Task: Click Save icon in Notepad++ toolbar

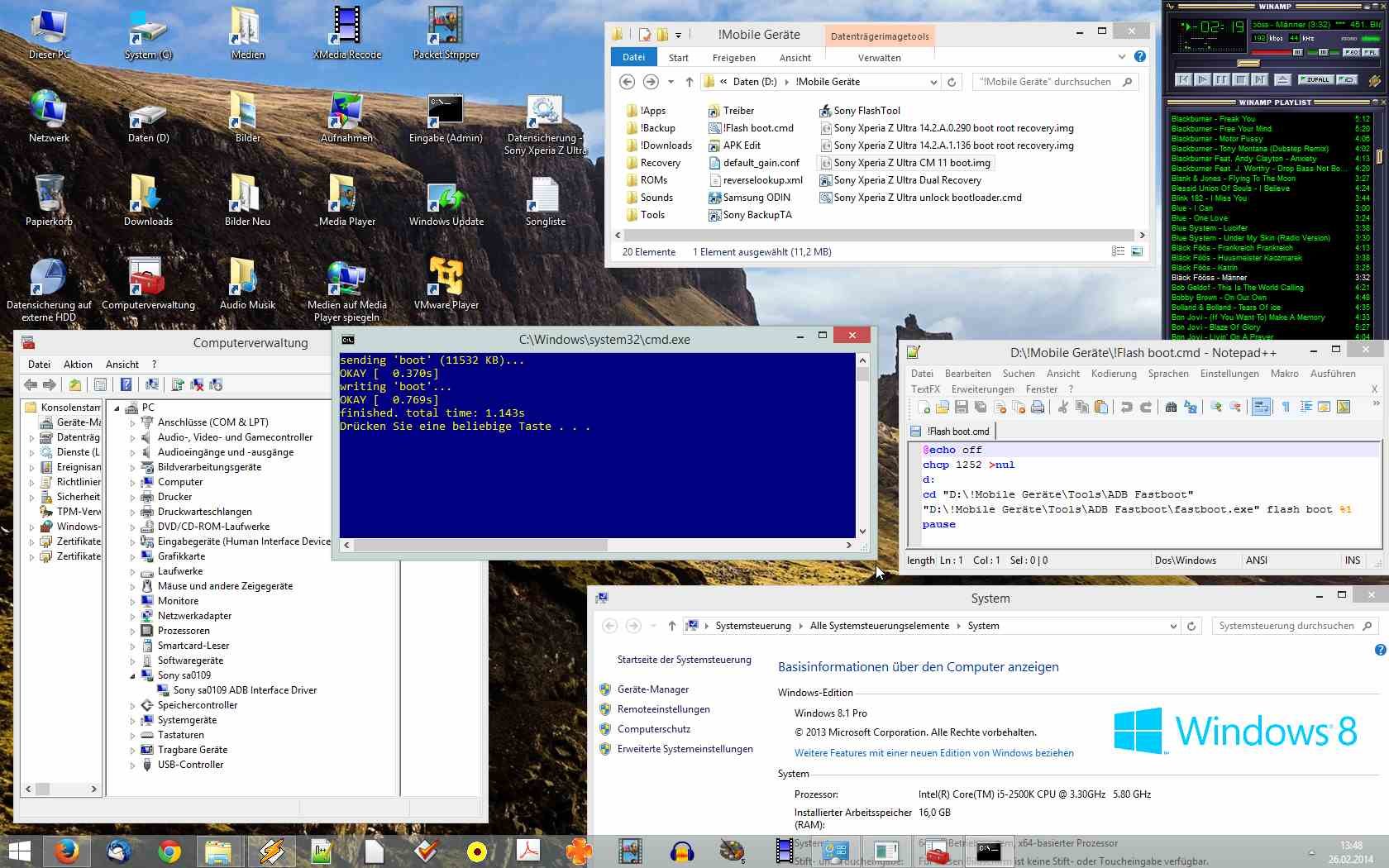Action: pos(961,407)
